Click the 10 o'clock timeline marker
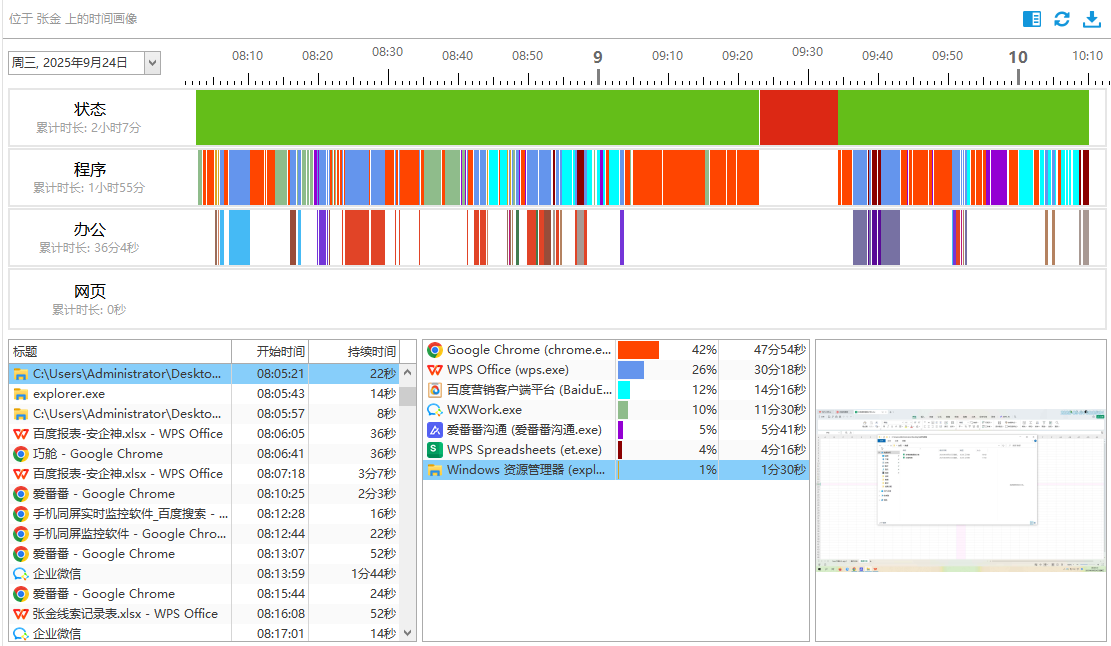1111x646 pixels. point(1017,57)
